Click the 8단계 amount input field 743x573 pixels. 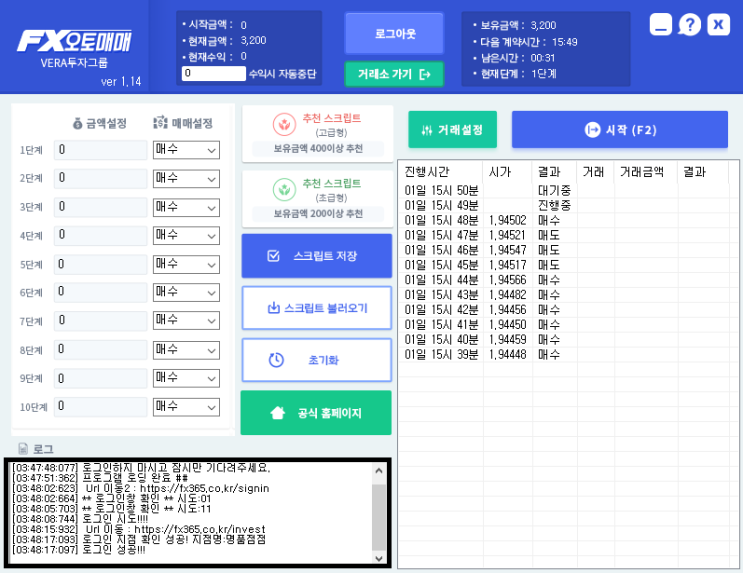pyautogui.click(x=100, y=349)
